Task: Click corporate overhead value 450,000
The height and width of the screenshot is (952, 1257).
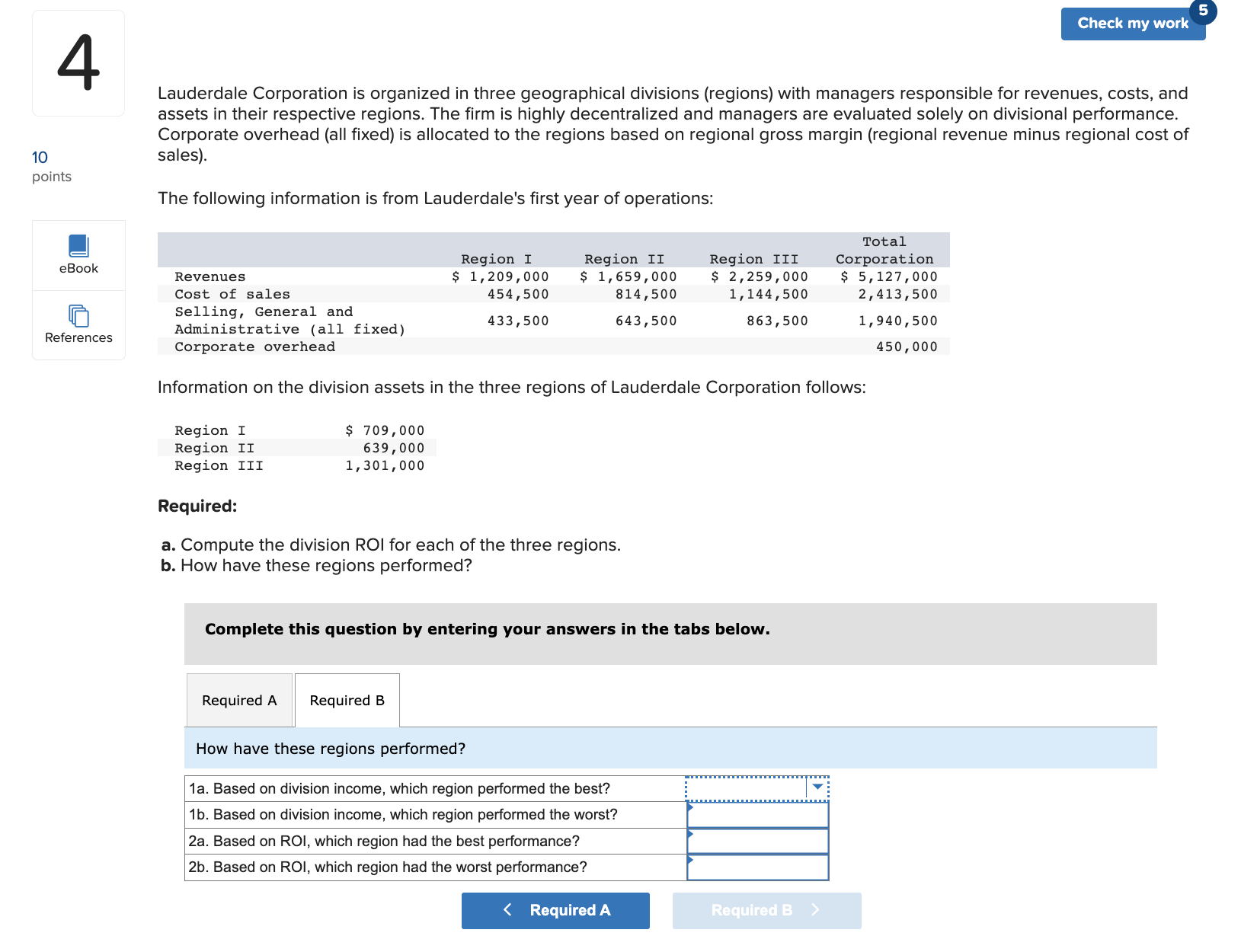Action: tap(907, 347)
